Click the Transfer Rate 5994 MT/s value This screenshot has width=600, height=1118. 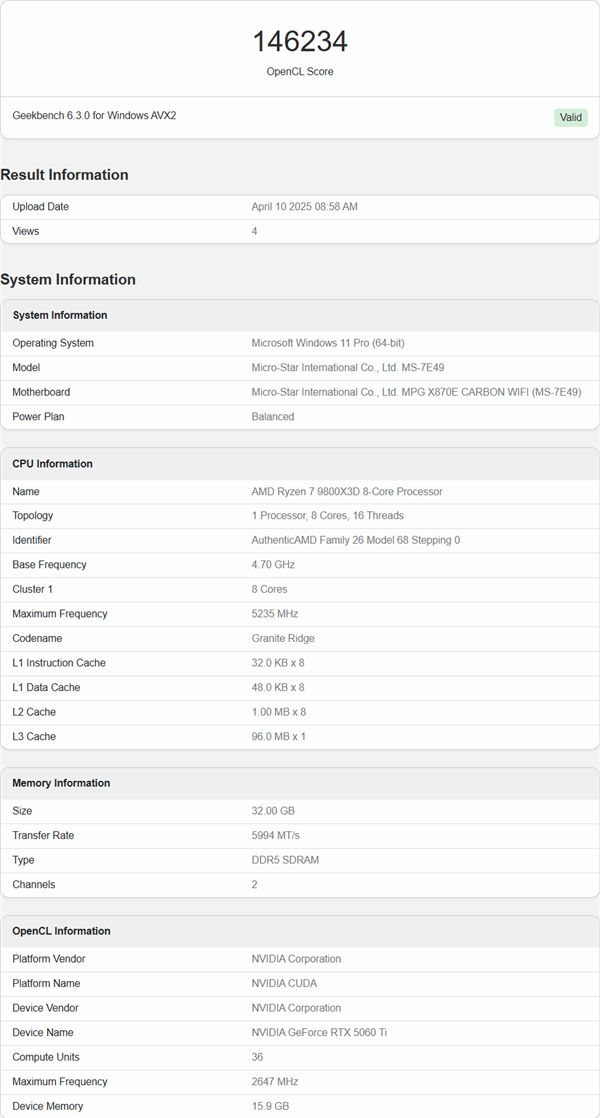(275, 835)
